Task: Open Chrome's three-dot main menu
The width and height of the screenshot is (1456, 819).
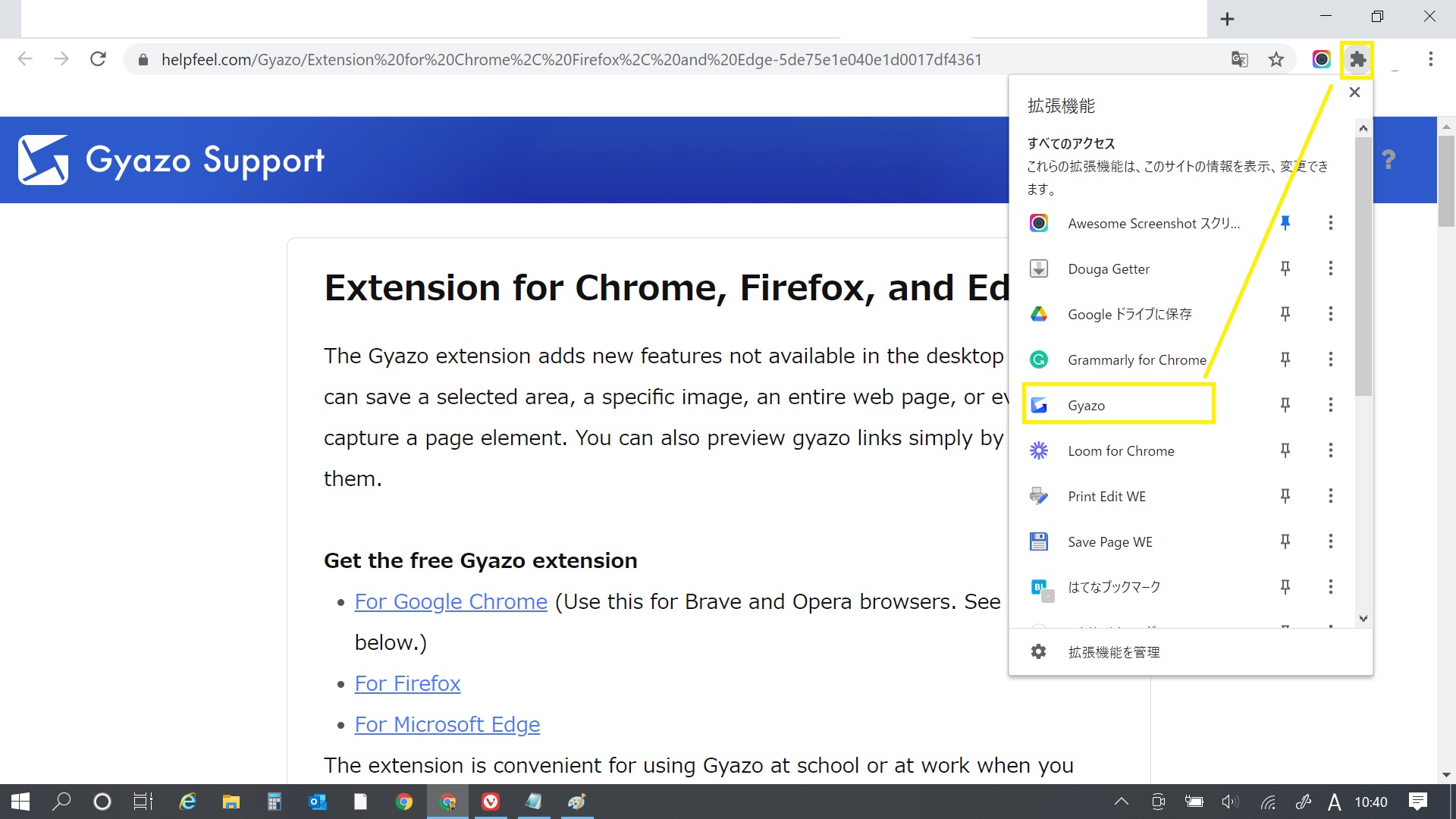Action: click(x=1430, y=59)
